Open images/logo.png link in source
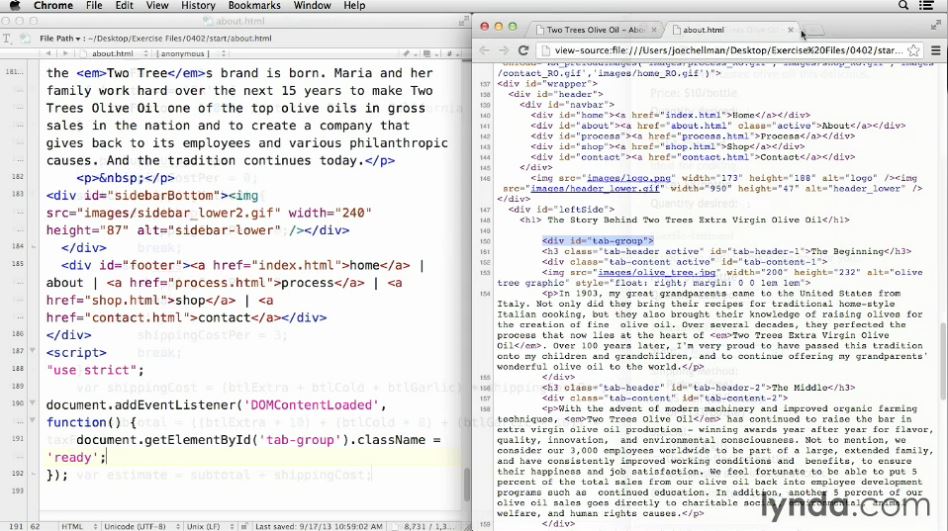 point(629,178)
